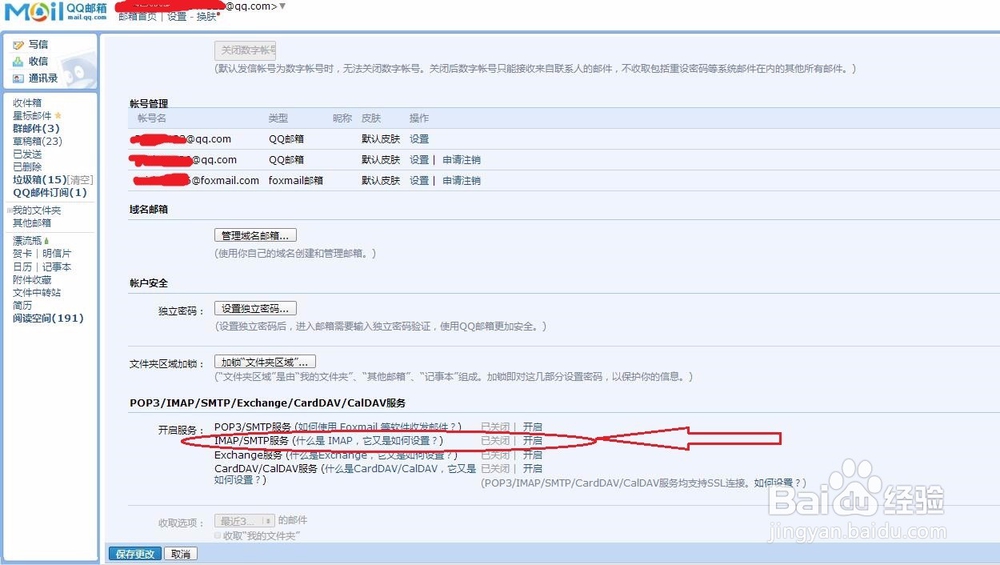Click 申请注销 for the foxmail.com account
This screenshot has height=565, width=1000.
(462, 180)
